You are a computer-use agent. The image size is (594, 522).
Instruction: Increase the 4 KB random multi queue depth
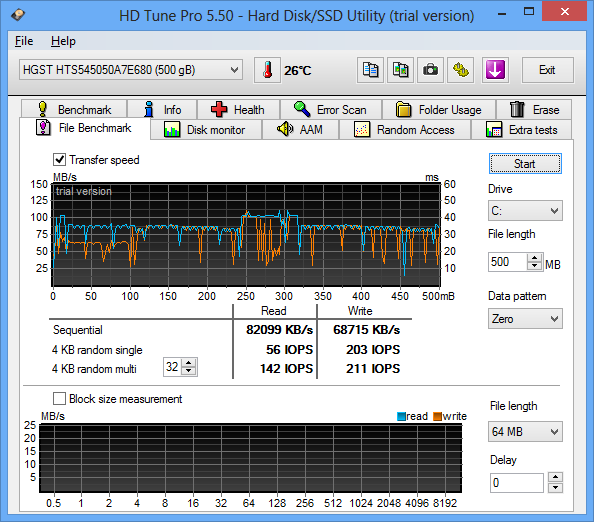coord(189,363)
